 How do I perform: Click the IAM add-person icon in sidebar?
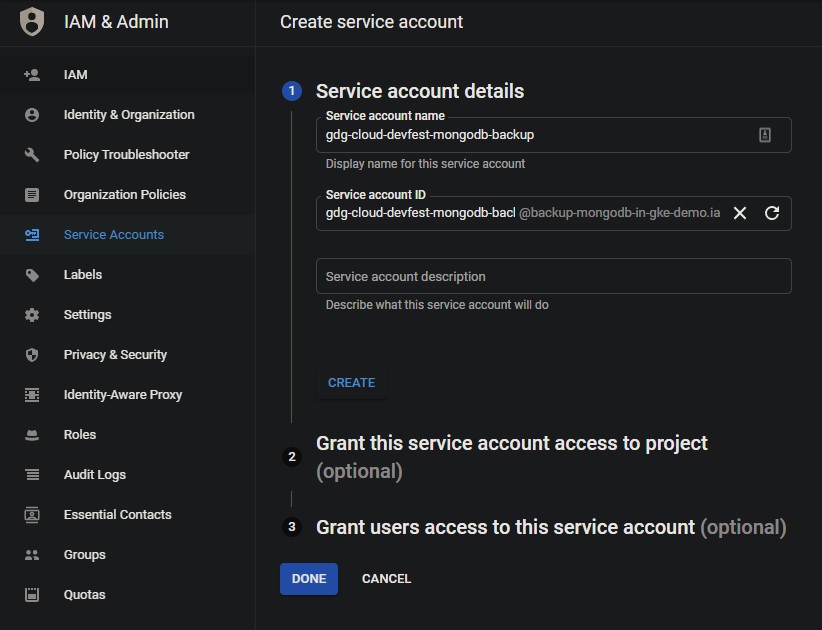(32, 75)
